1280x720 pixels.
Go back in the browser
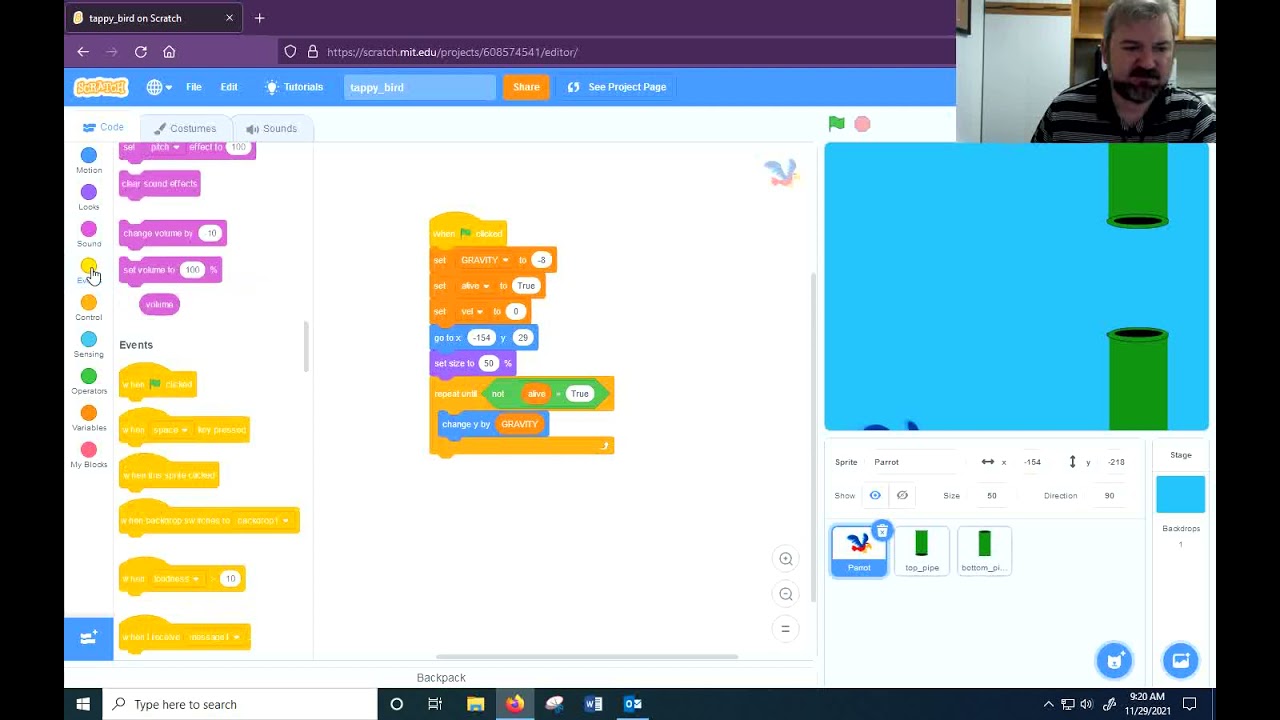(83, 52)
